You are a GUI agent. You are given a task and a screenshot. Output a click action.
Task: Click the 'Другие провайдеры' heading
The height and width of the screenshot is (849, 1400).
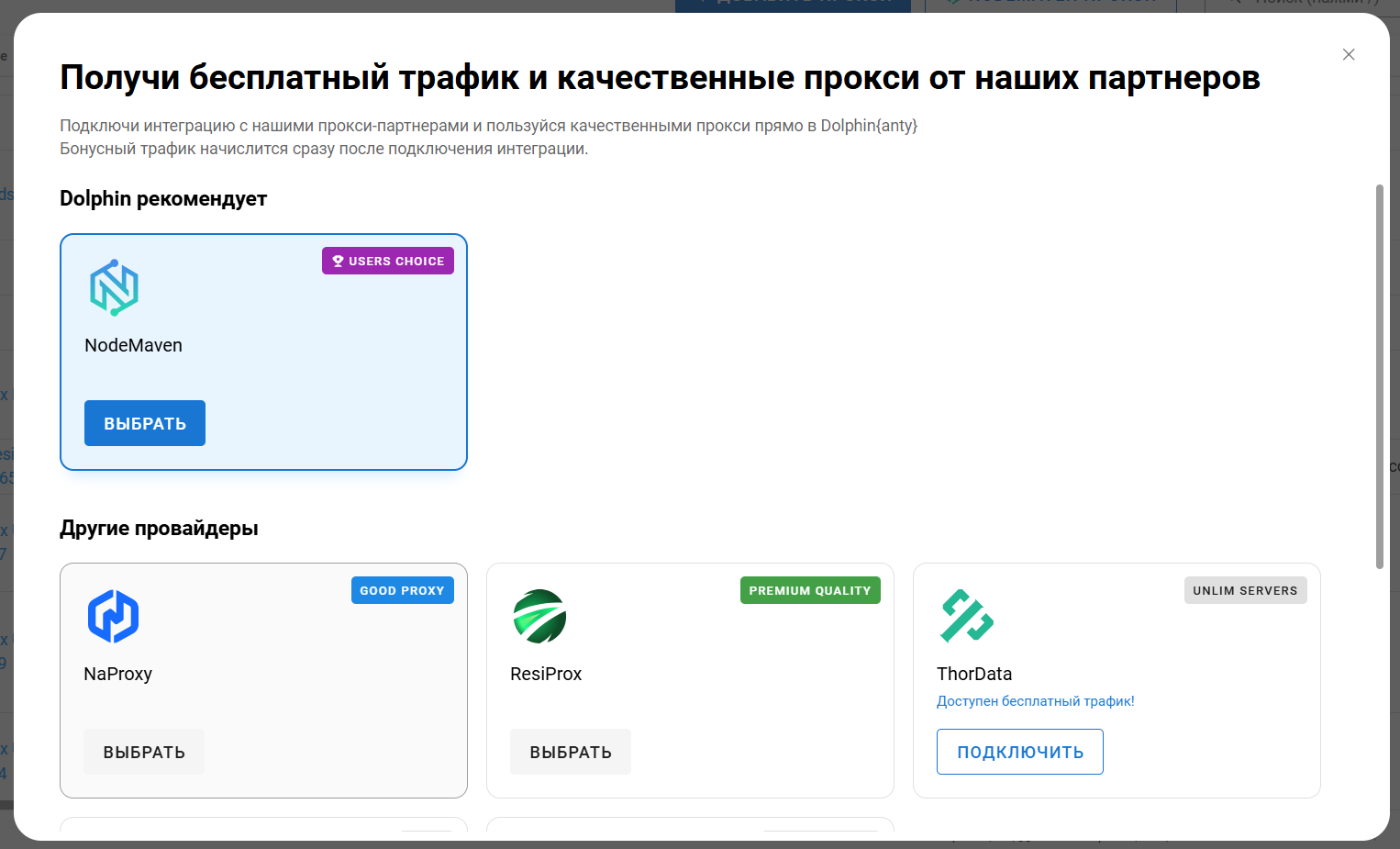(x=159, y=529)
